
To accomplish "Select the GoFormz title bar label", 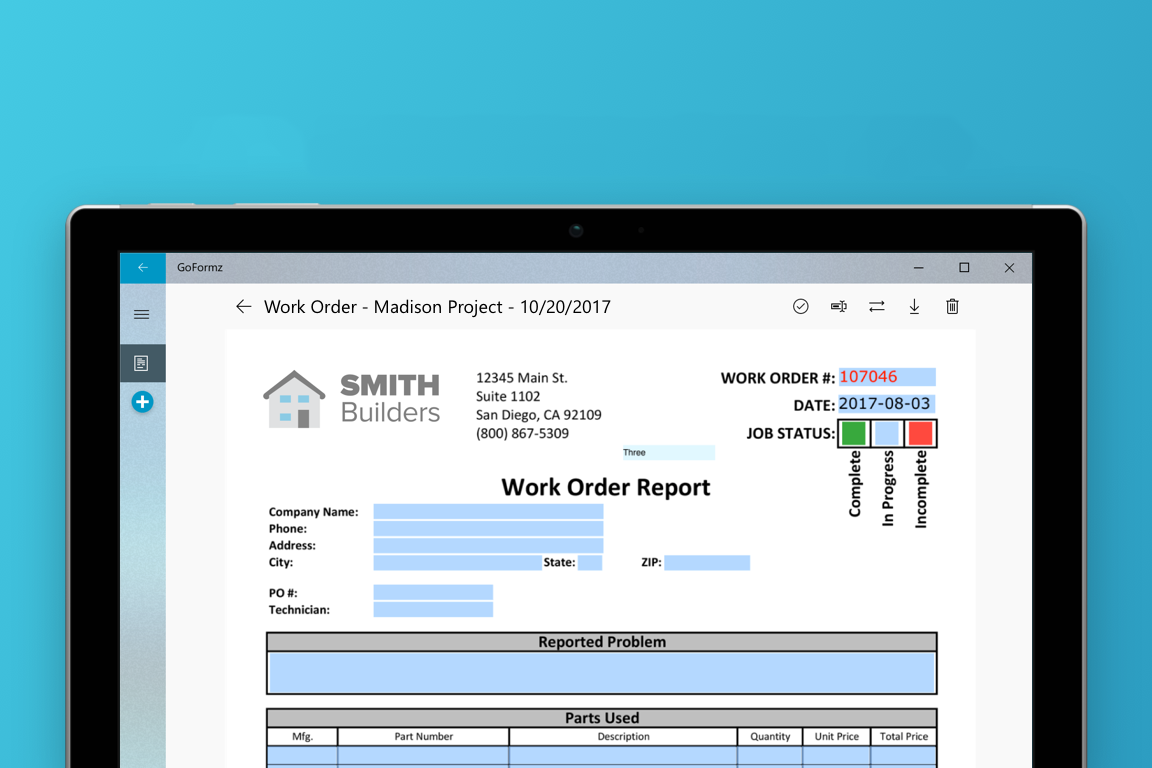I will pos(200,267).
